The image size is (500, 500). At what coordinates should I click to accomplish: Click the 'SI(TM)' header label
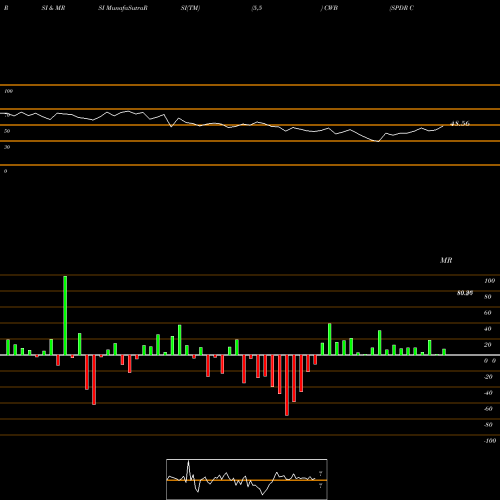[x=190, y=8]
